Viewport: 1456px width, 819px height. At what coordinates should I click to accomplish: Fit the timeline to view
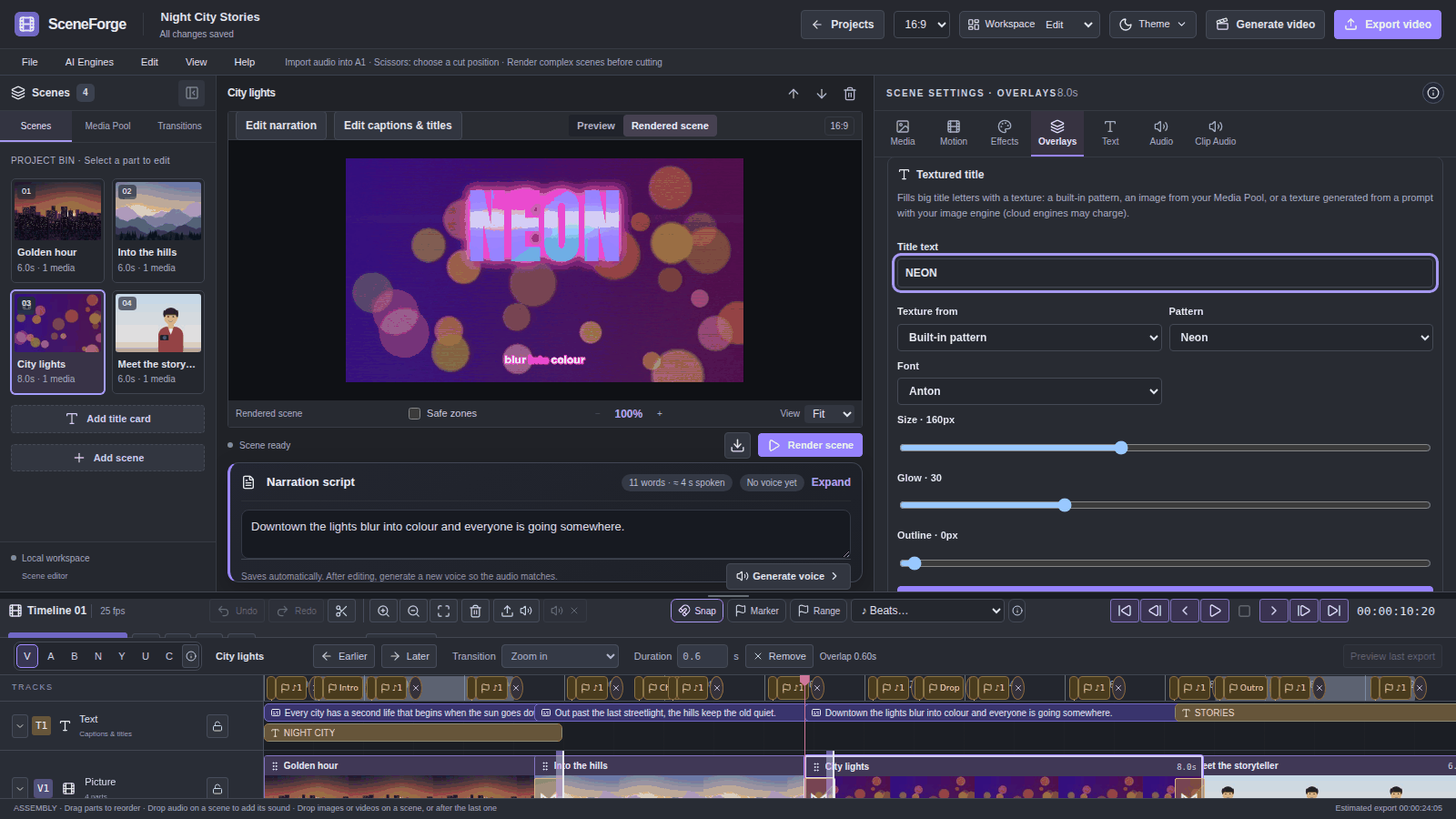444,611
